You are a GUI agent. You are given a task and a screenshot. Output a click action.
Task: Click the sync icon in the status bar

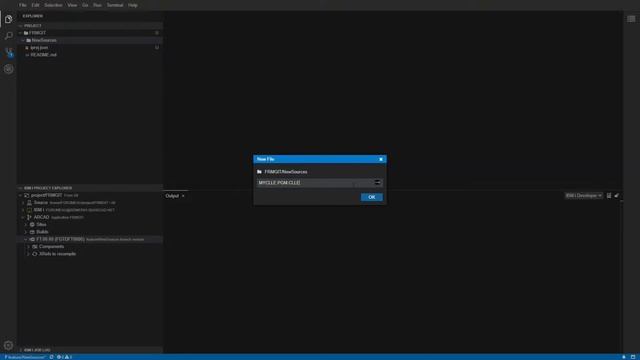[51, 357]
